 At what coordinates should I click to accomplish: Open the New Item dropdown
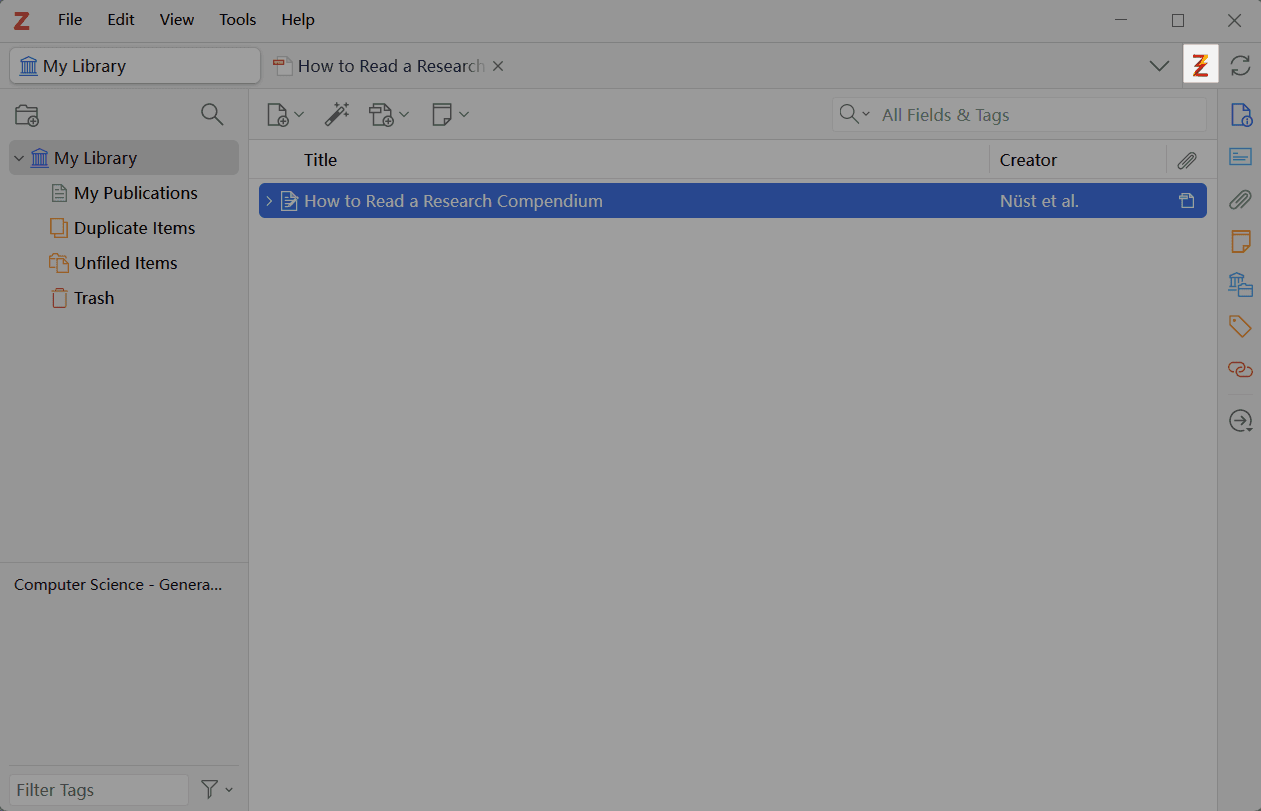(285, 115)
